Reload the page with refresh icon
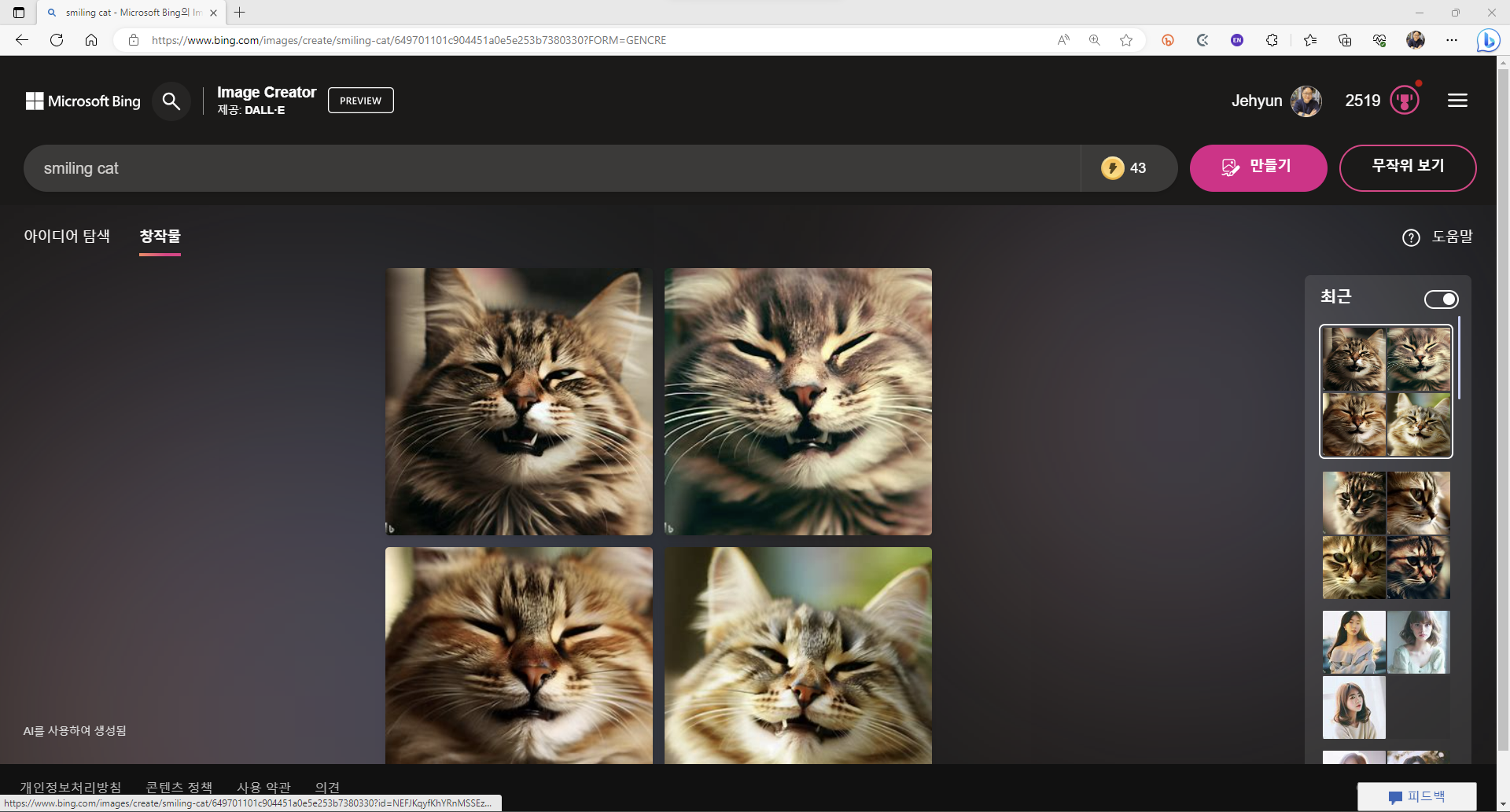The height and width of the screenshot is (812, 1510). (57, 40)
